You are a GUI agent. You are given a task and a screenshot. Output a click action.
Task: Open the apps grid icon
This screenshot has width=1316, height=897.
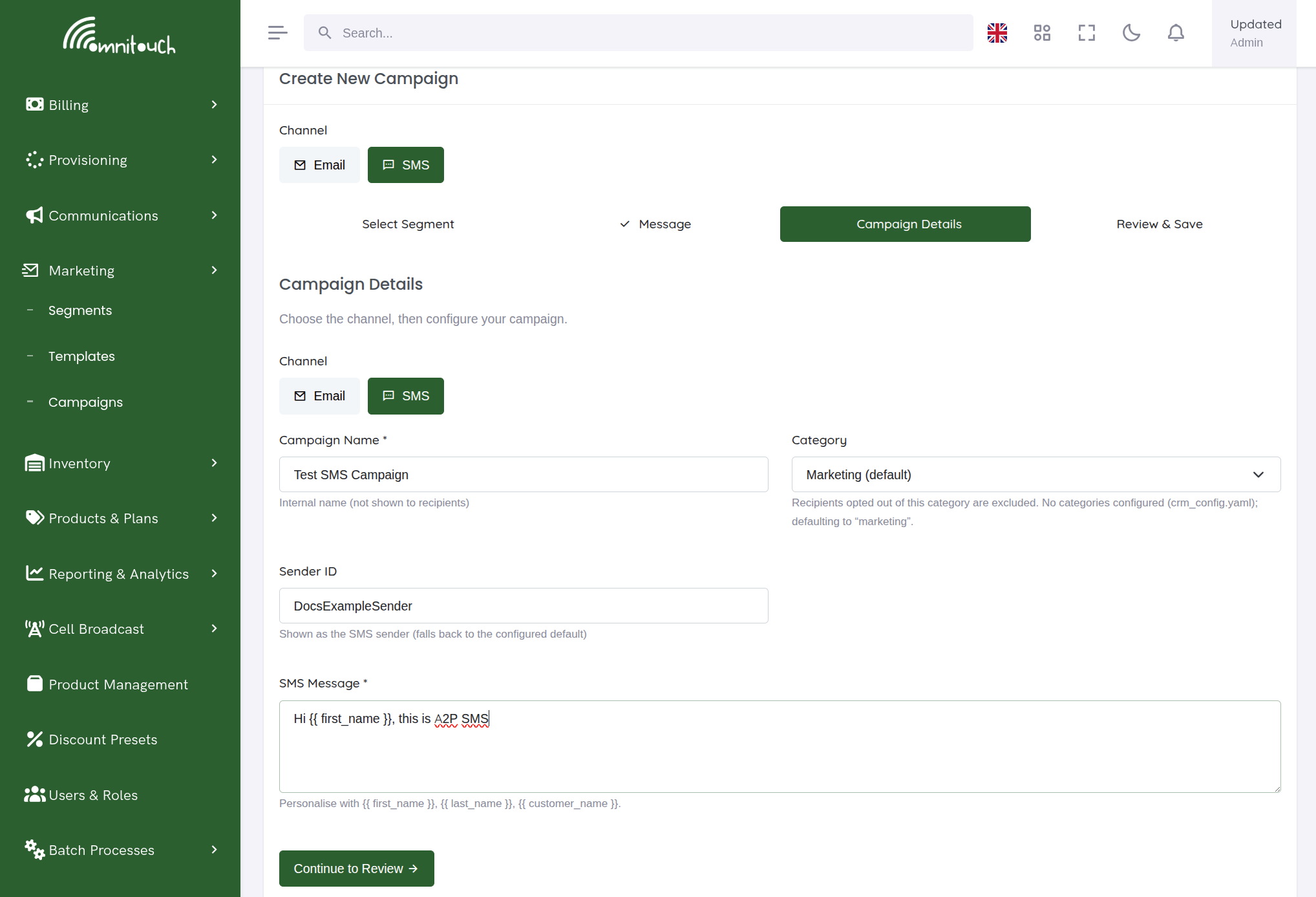coord(1042,33)
